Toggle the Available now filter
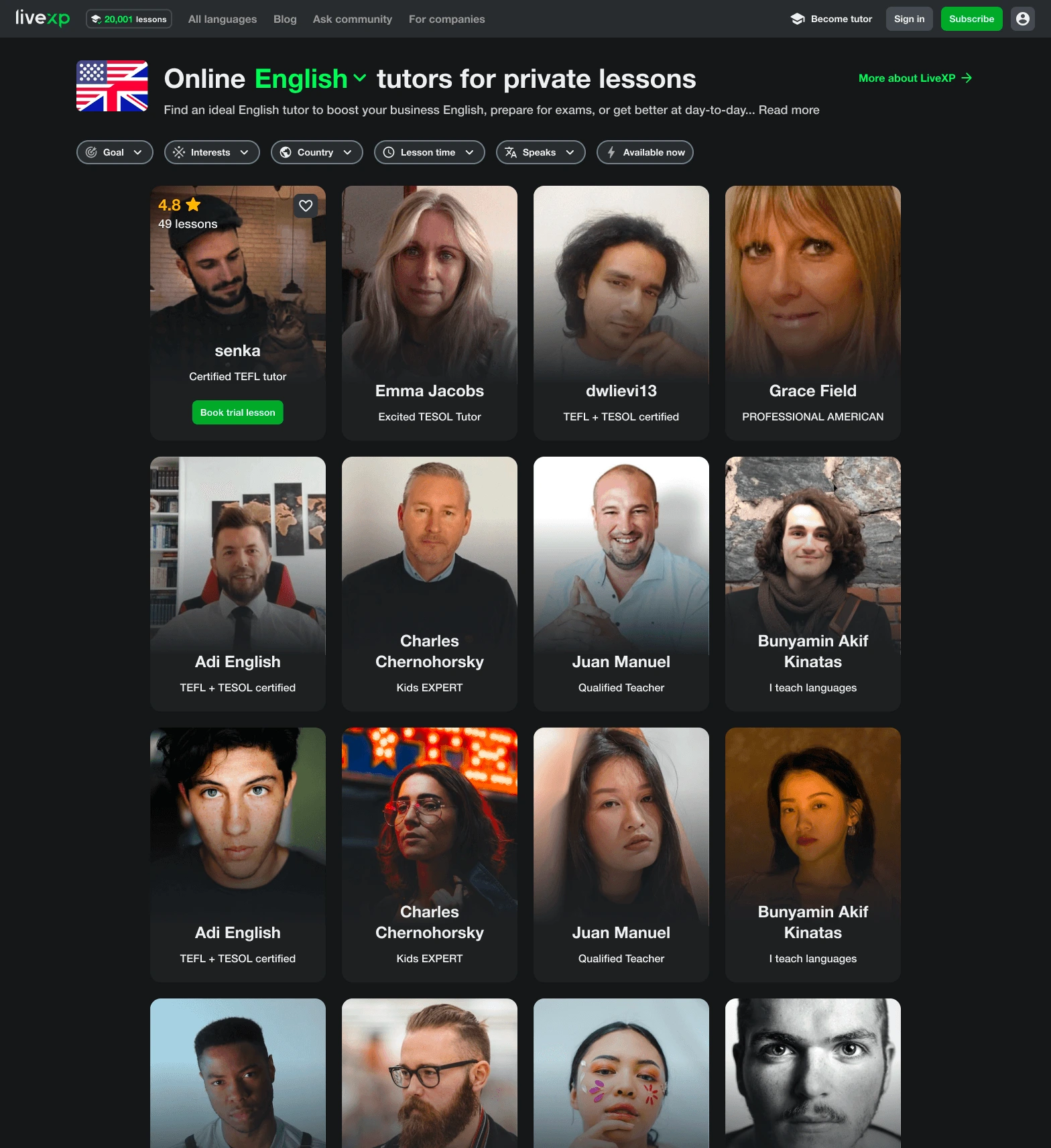 point(645,152)
